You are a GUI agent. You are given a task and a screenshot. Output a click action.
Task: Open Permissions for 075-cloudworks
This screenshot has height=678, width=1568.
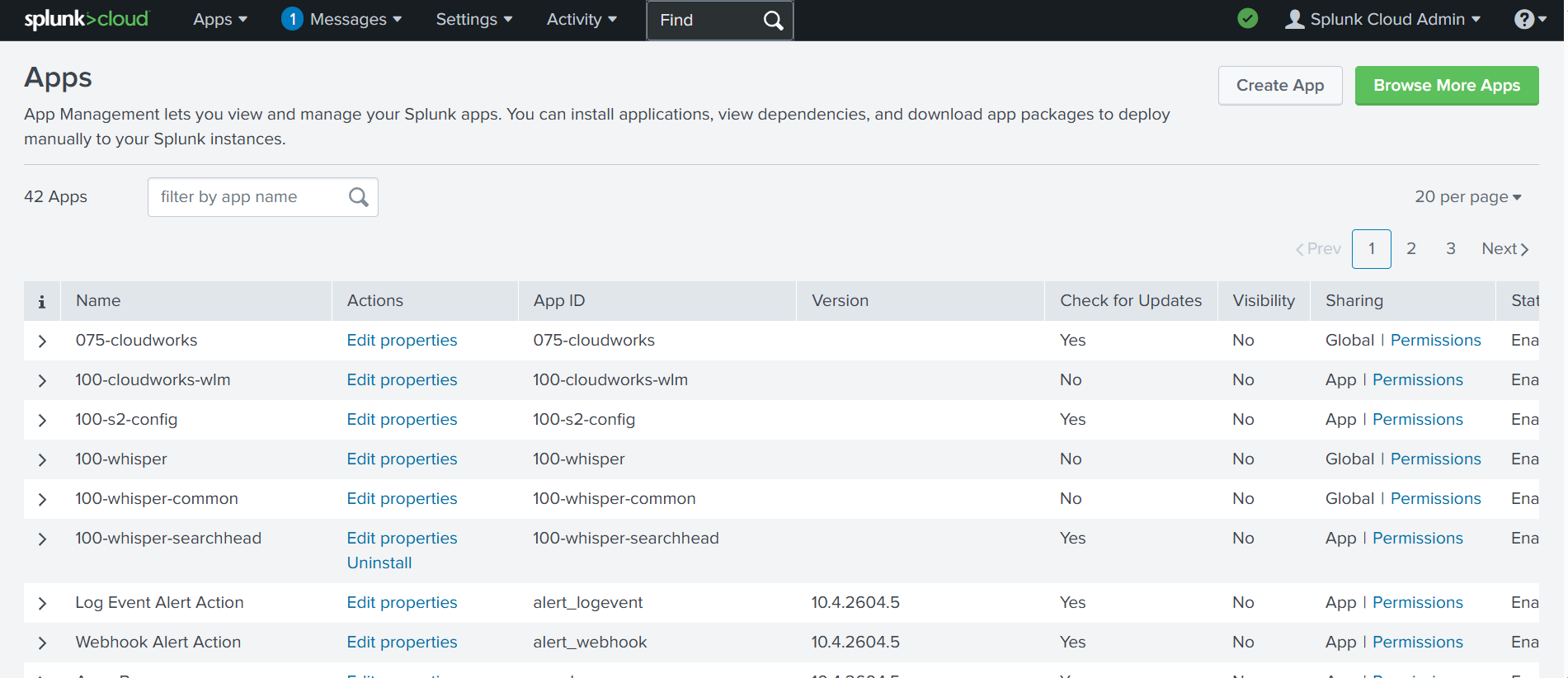click(1436, 340)
